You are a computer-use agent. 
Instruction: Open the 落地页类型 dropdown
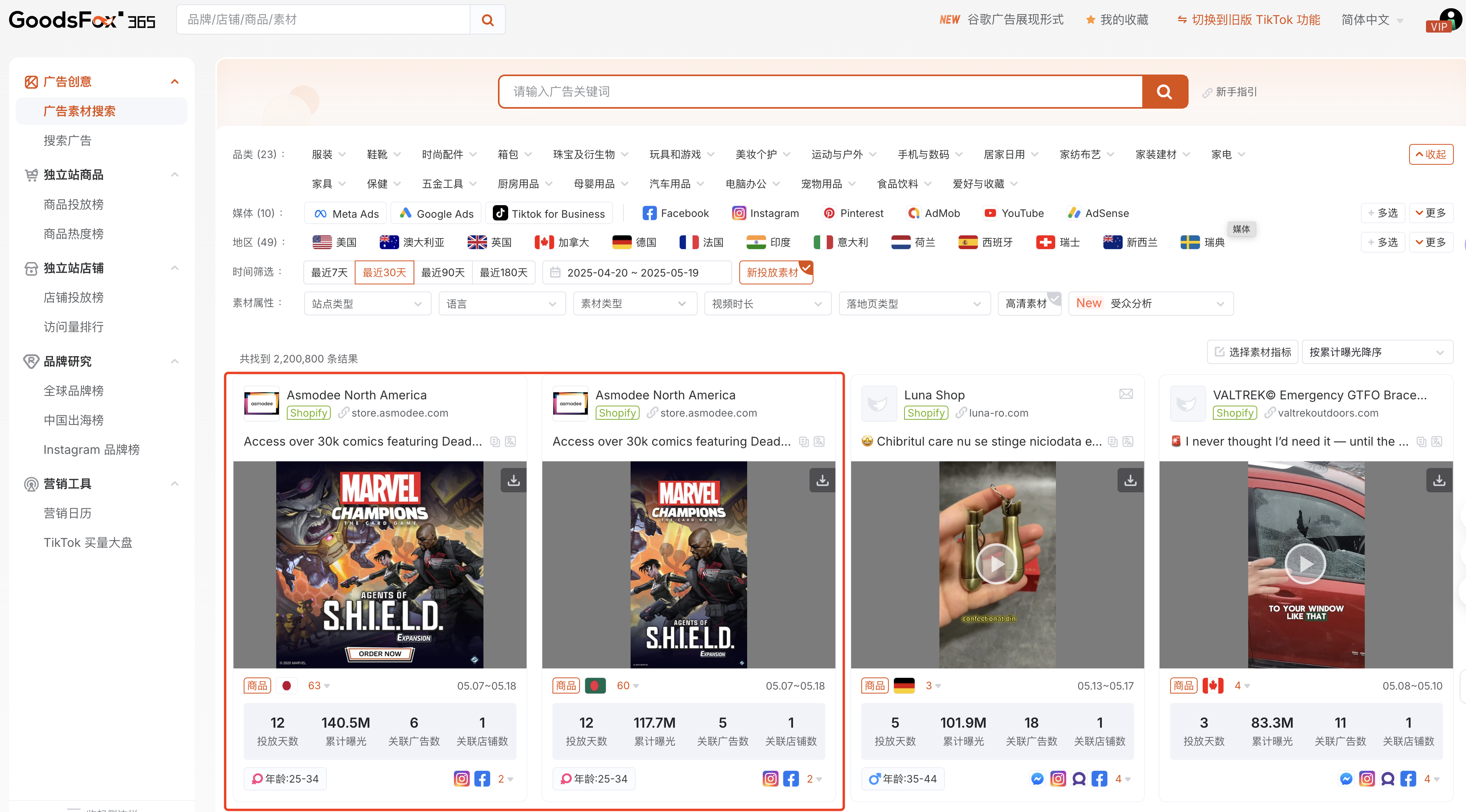(x=914, y=303)
